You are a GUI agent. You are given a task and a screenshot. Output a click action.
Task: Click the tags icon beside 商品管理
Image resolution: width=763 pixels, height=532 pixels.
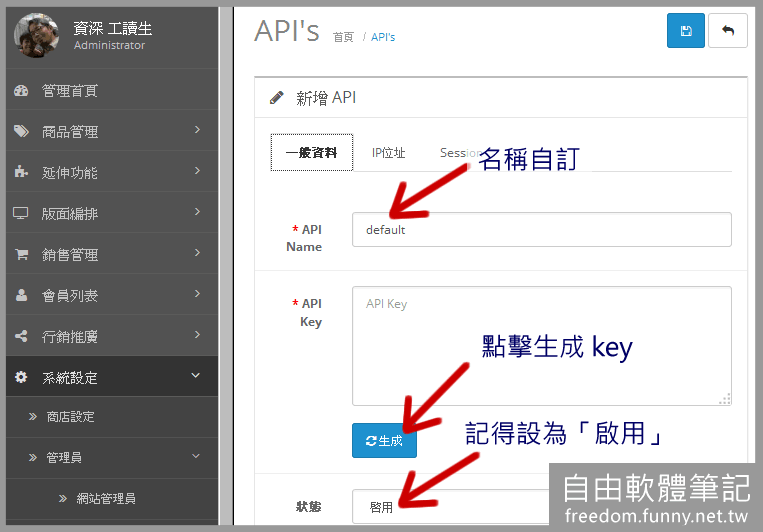[x=21, y=131]
